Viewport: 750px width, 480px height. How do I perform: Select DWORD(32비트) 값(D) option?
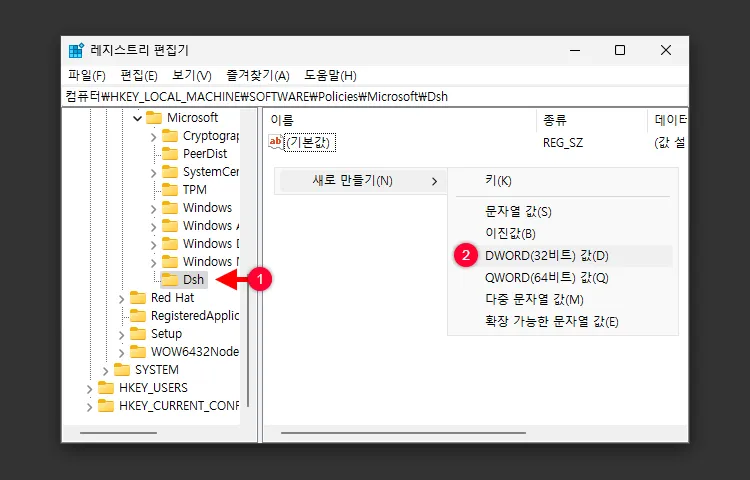coord(562,256)
